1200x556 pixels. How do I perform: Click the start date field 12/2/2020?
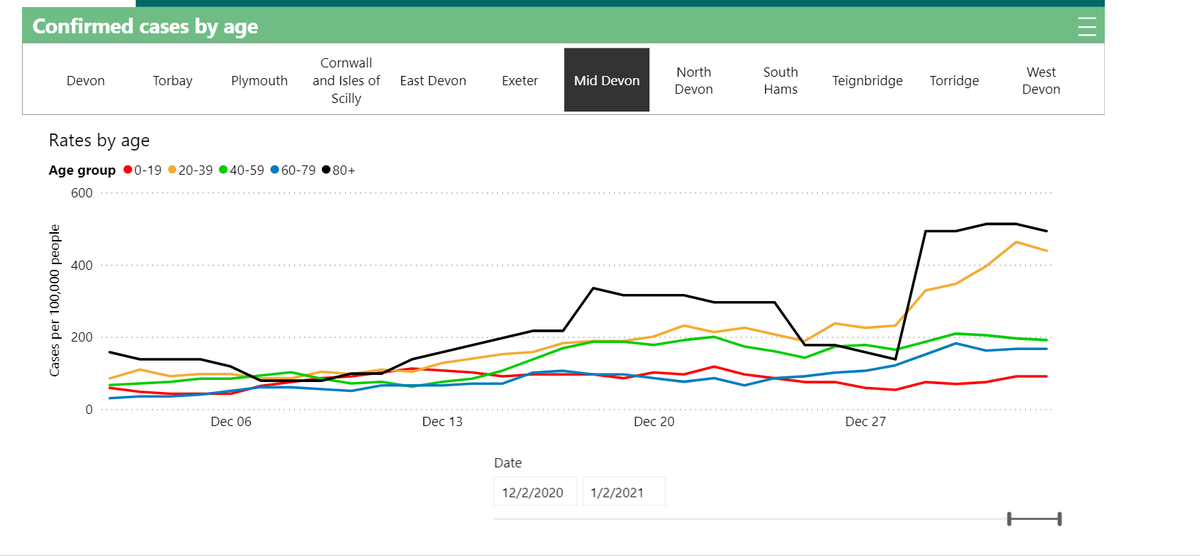pyautogui.click(x=536, y=492)
